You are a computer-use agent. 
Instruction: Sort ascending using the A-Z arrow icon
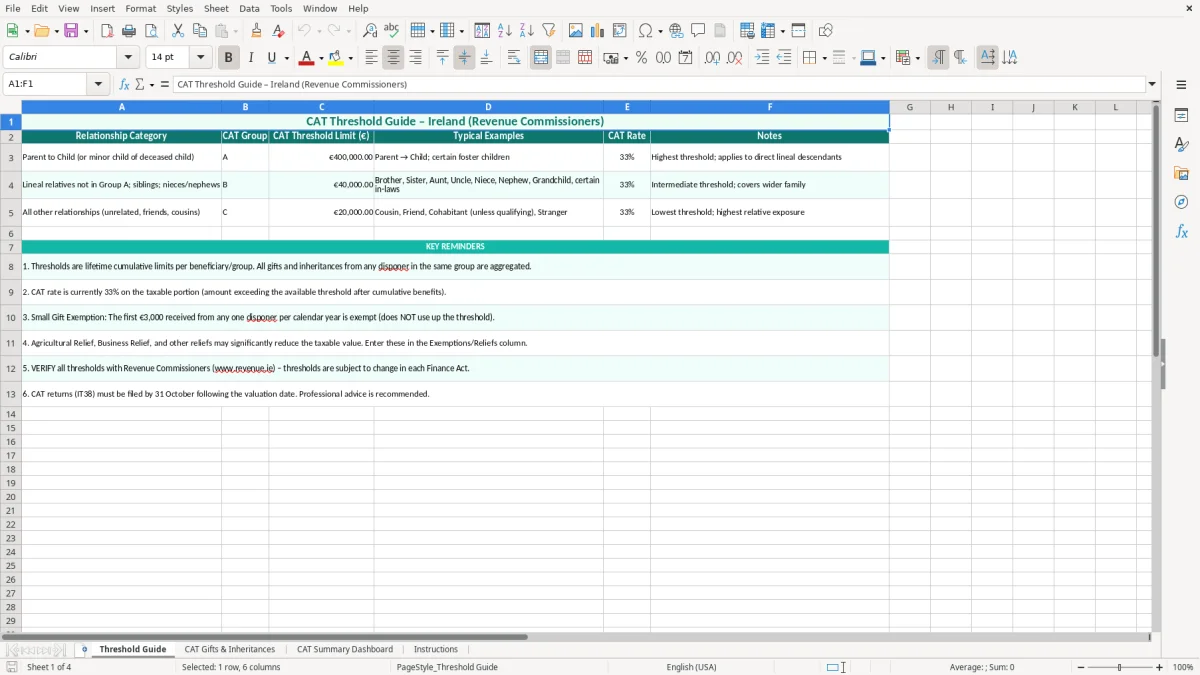point(505,31)
